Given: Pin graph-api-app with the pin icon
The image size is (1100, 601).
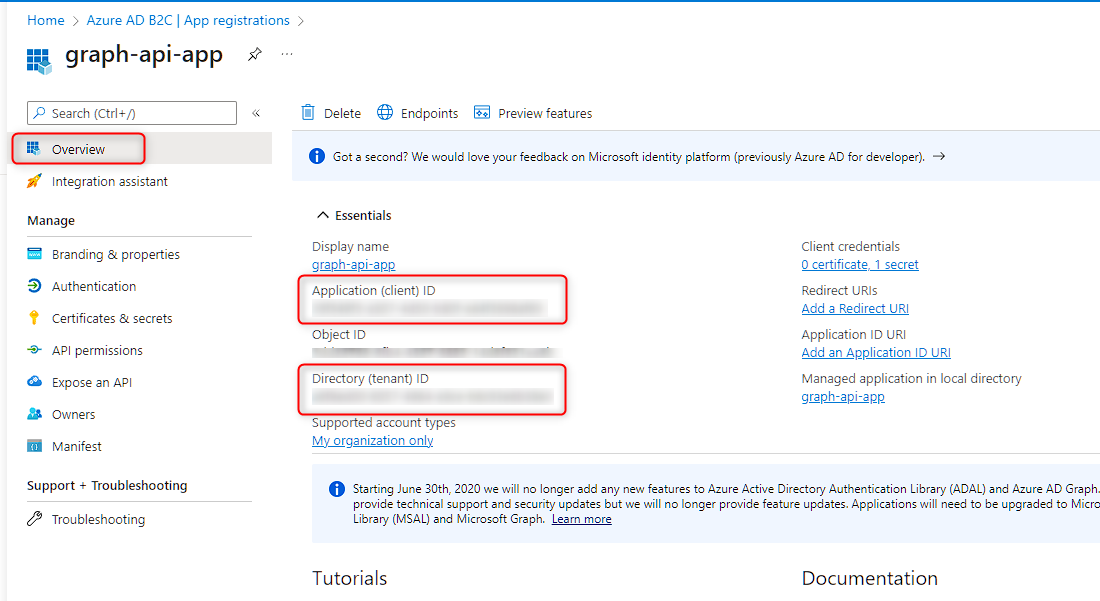Looking at the screenshot, I should pos(255,54).
